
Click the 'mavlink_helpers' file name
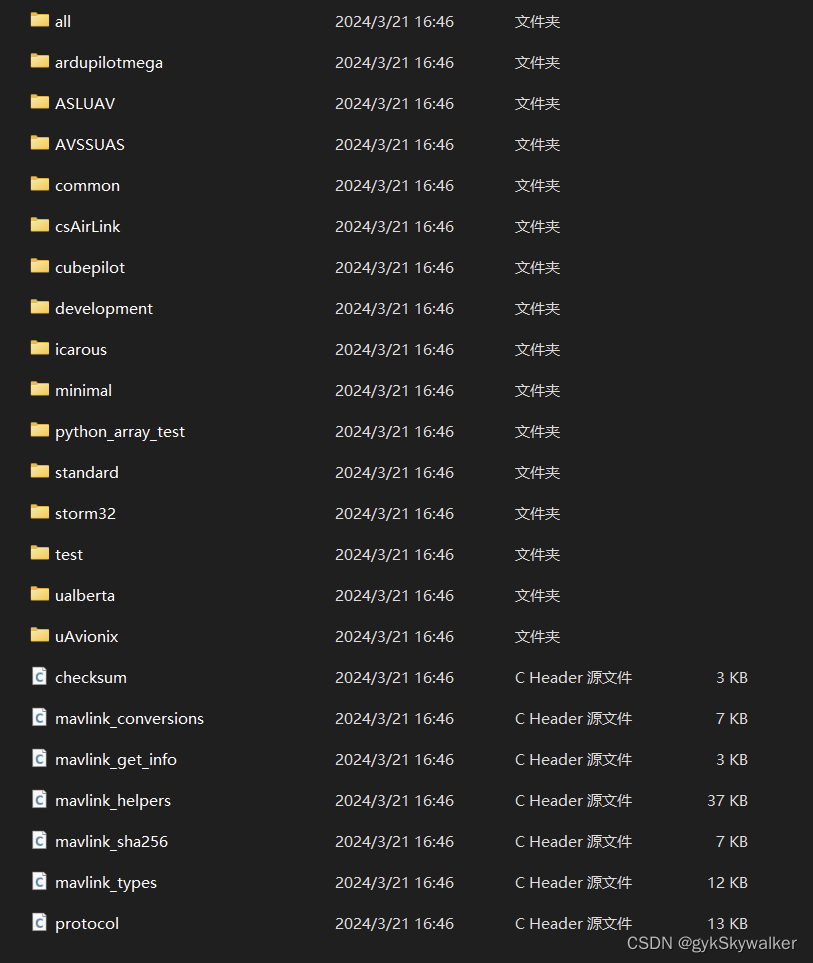pos(113,802)
